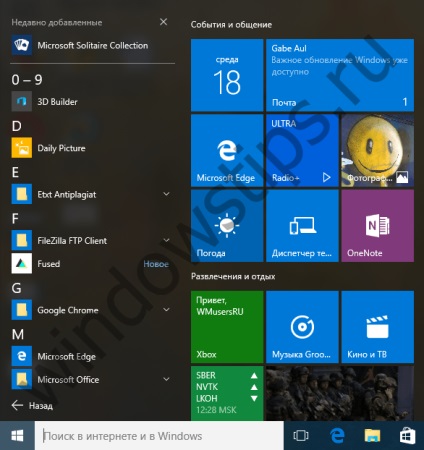Click the letter M section header
Screen dimensions: 424x450
[18, 334]
